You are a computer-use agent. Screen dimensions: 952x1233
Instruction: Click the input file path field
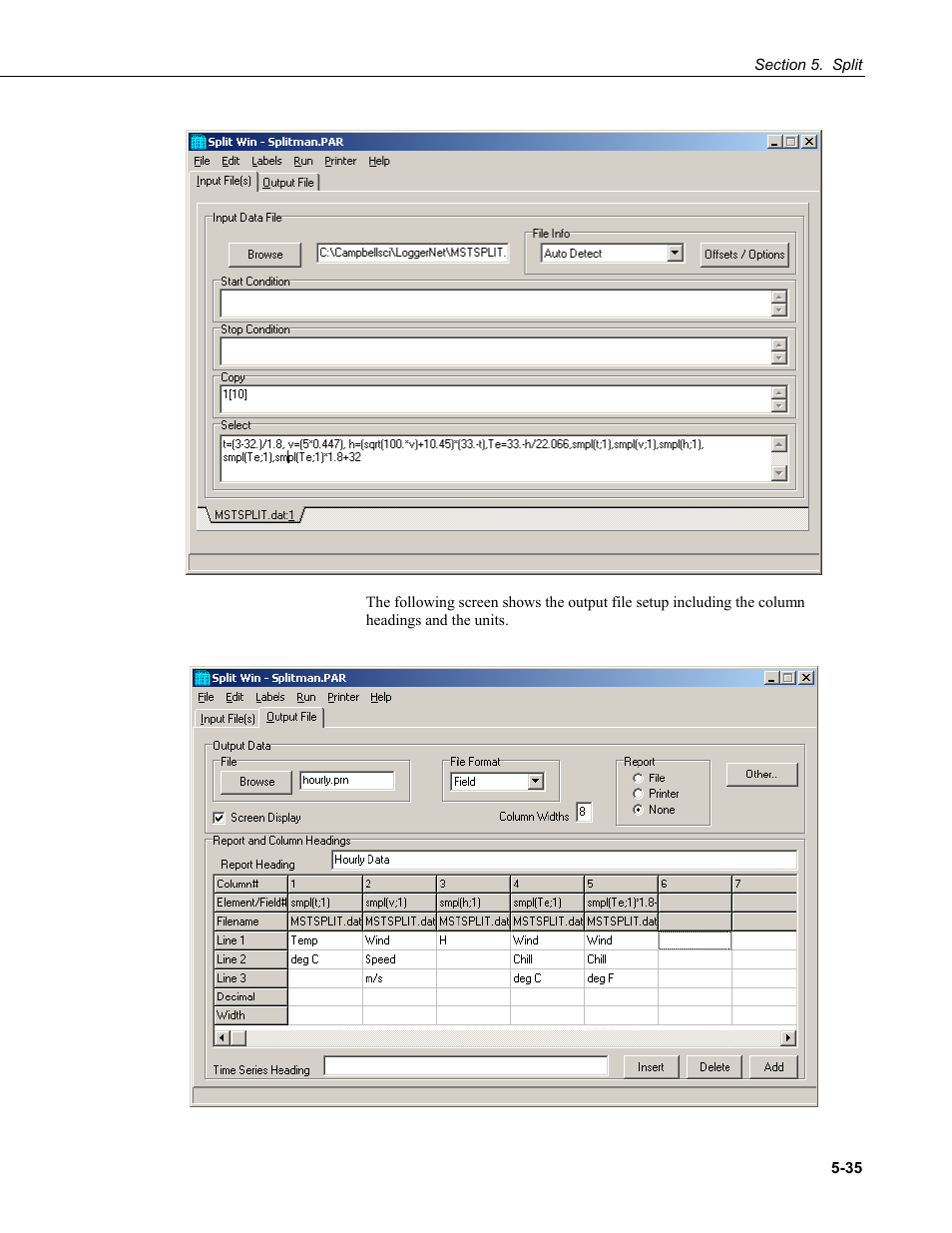(x=412, y=253)
